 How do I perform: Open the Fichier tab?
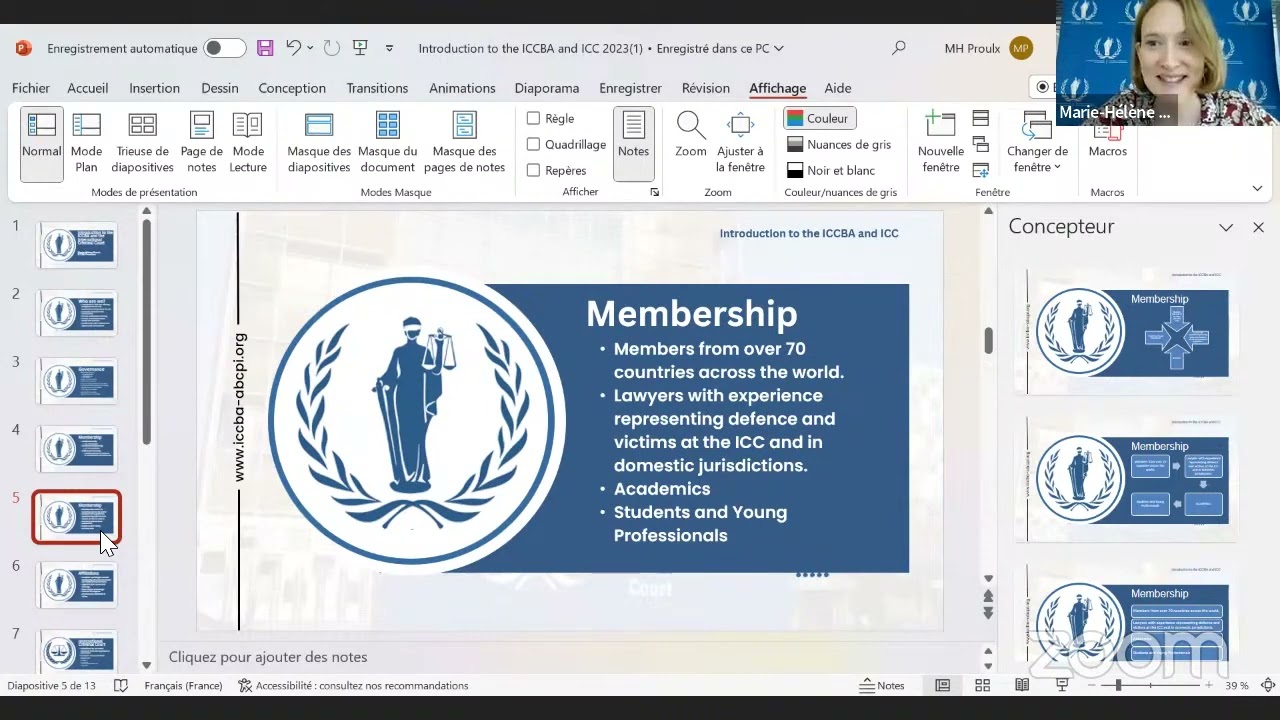tap(31, 88)
